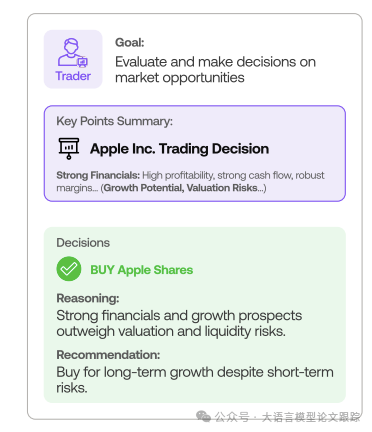
Task: Click Growth Potential, Valuation Risks text
Action: click(180, 188)
